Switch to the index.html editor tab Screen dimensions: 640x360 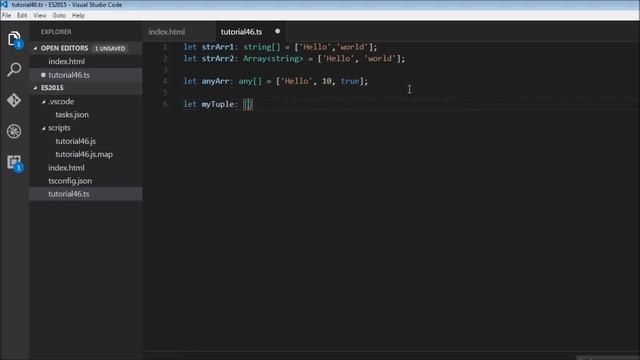pyautogui.click(x=167, y=31)
